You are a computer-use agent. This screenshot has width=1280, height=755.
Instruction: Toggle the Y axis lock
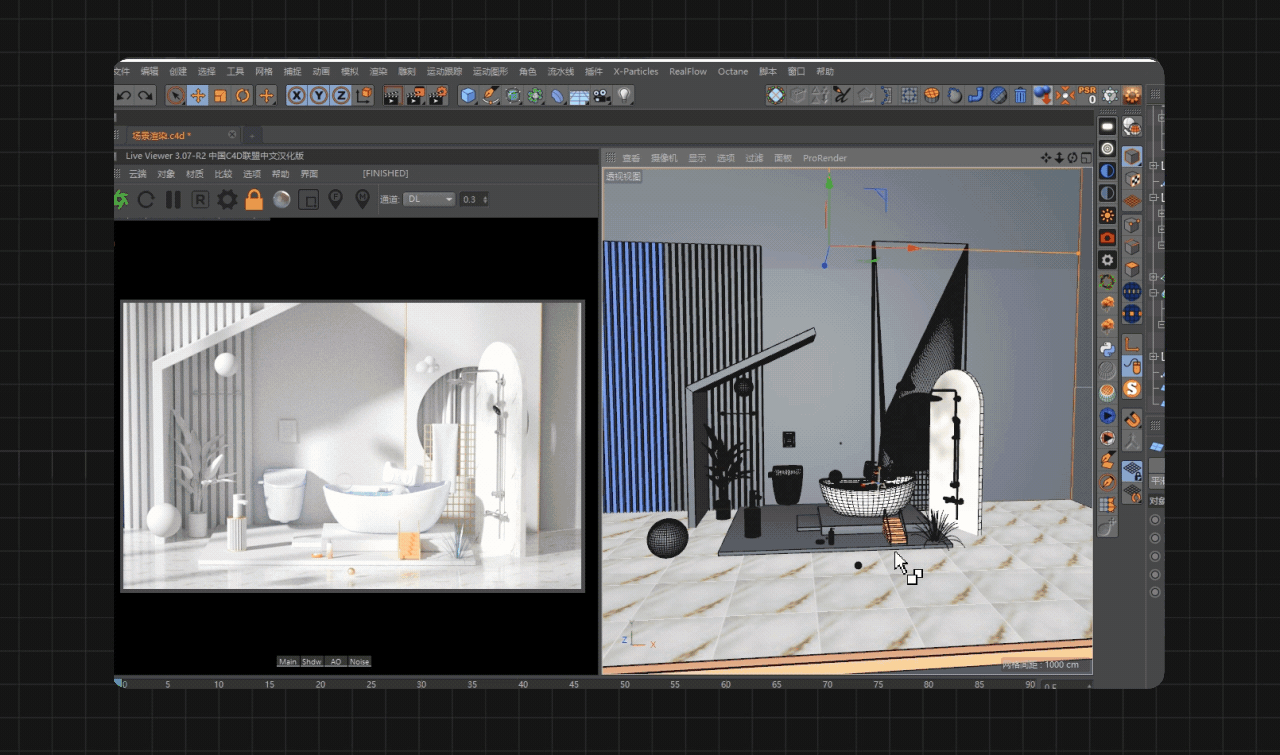pyautogui.click(x=318, y=96)
